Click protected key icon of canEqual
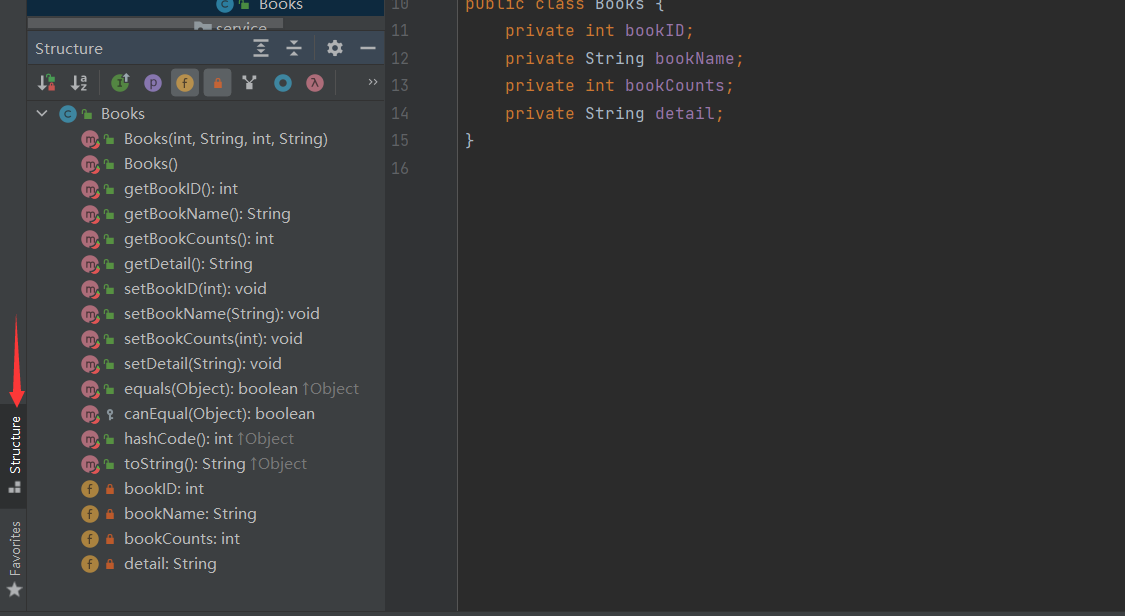Viewport: 1125px width, 616px height. click(110, 414)
